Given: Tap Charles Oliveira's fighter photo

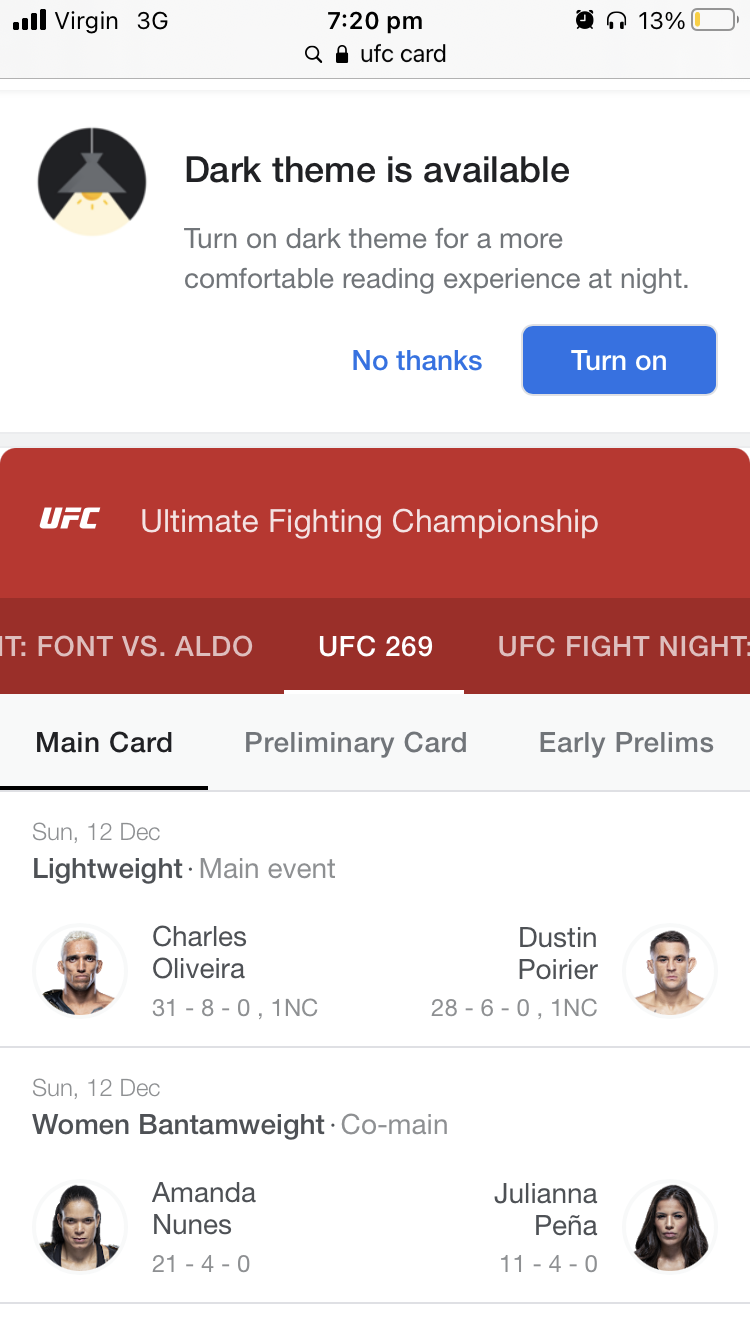Looking at the screenshot, I should pyautogui.click(x=80, y=970).
